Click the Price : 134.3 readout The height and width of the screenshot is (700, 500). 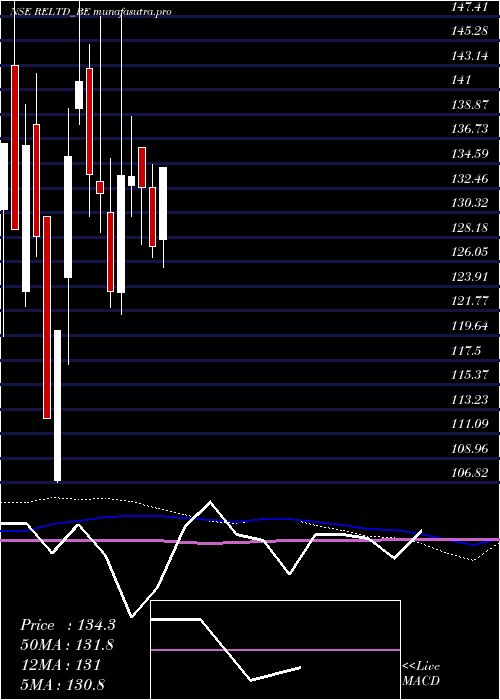pos(68,625)
